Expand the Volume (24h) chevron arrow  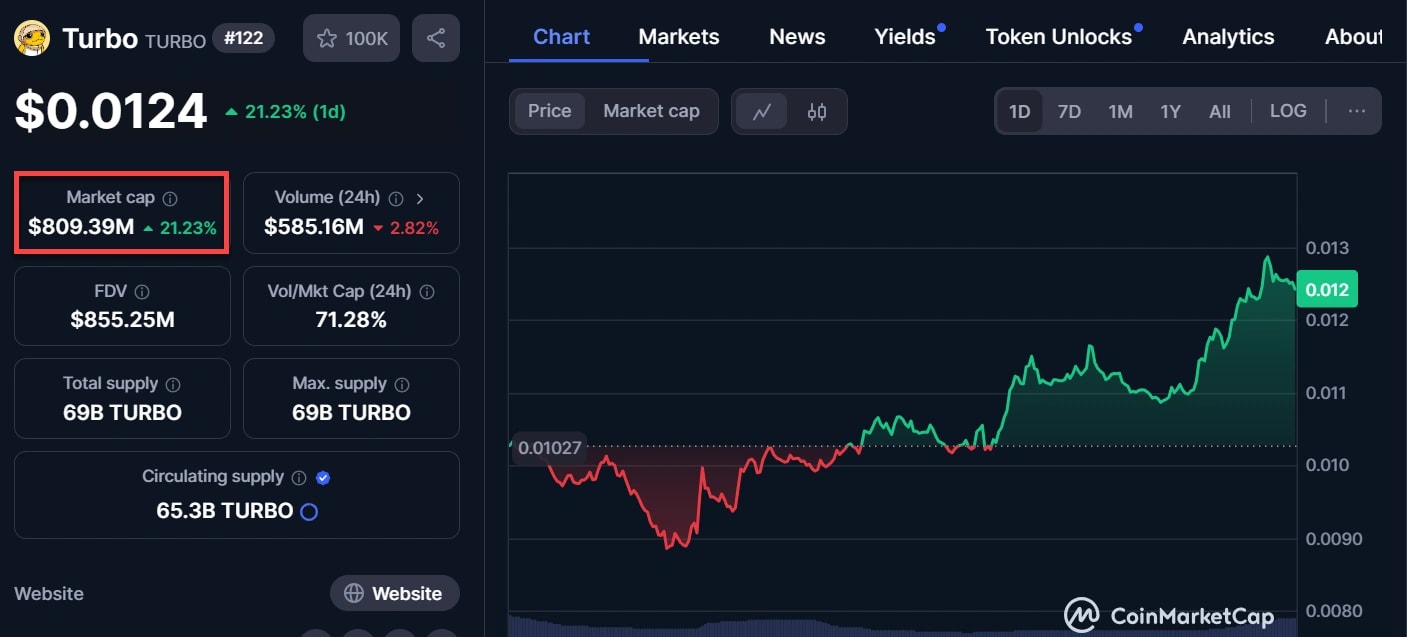coord(420,198)
